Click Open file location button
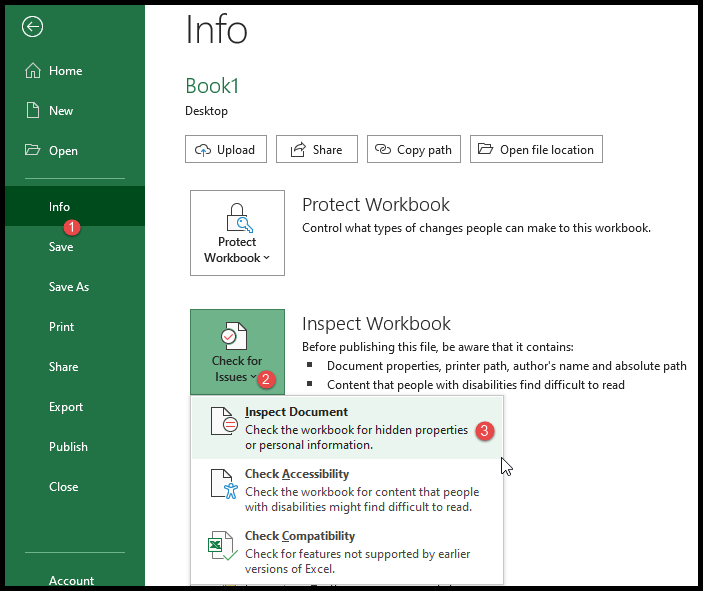 click(x=536, y=150)
